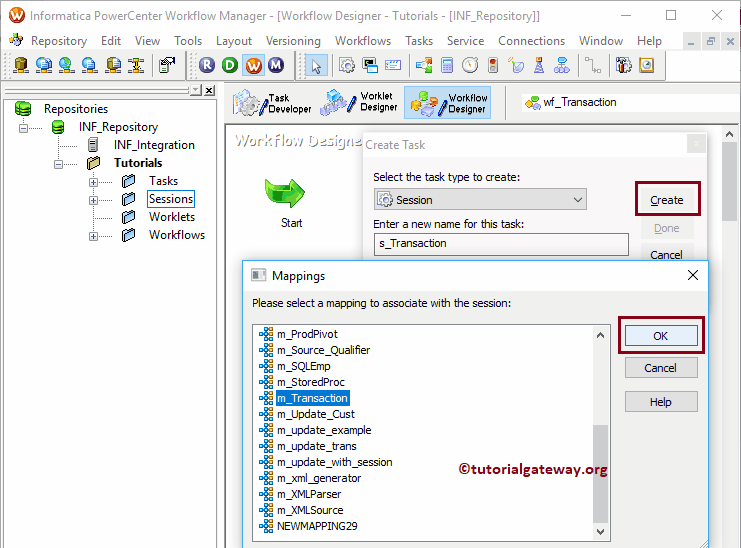Click the green Start task on the canvas

tap(285, 193)
